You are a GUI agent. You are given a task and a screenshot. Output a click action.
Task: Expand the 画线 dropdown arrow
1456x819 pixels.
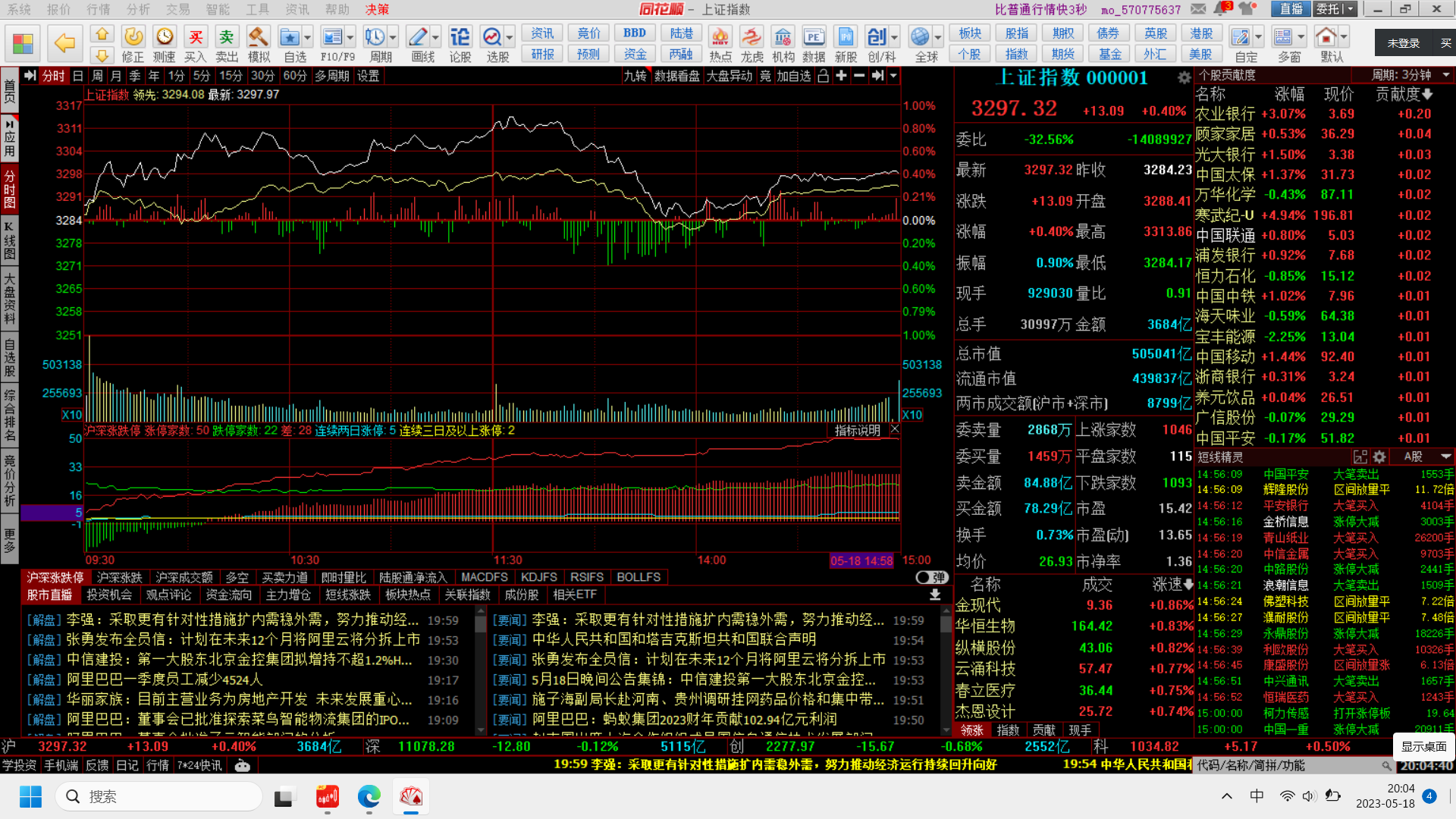[435, 37]
